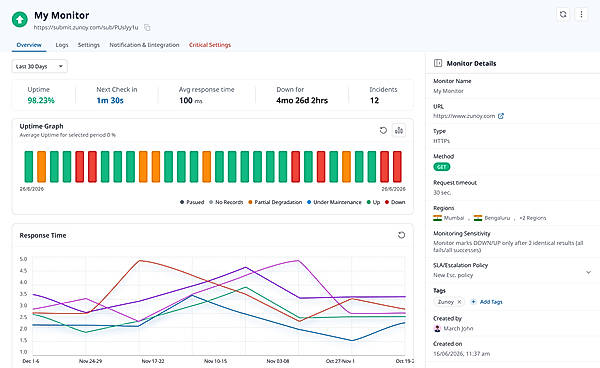The width and height of the screenshot is (600, 368).
Task: Click the 100 ms response time value
Action: 191,100
